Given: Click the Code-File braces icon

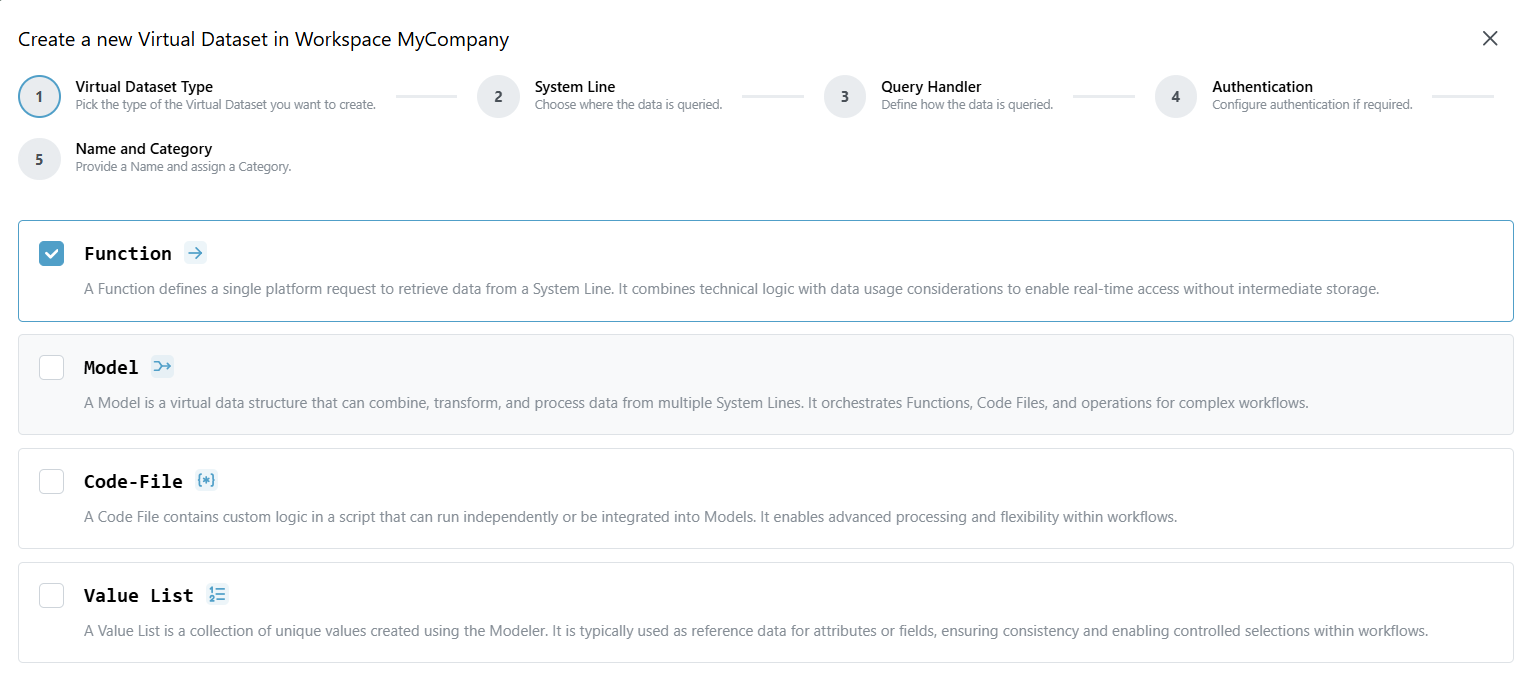Looking at the screenshot, I should (206, 481).
